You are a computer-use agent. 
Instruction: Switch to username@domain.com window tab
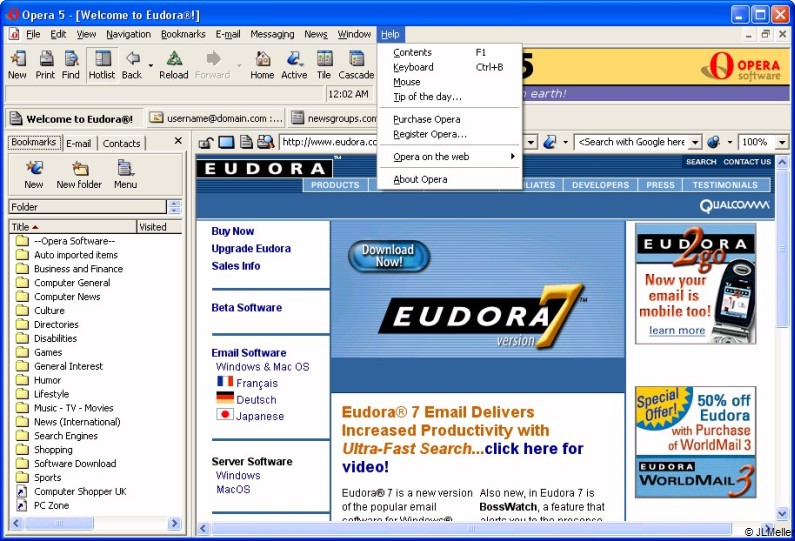215,119
